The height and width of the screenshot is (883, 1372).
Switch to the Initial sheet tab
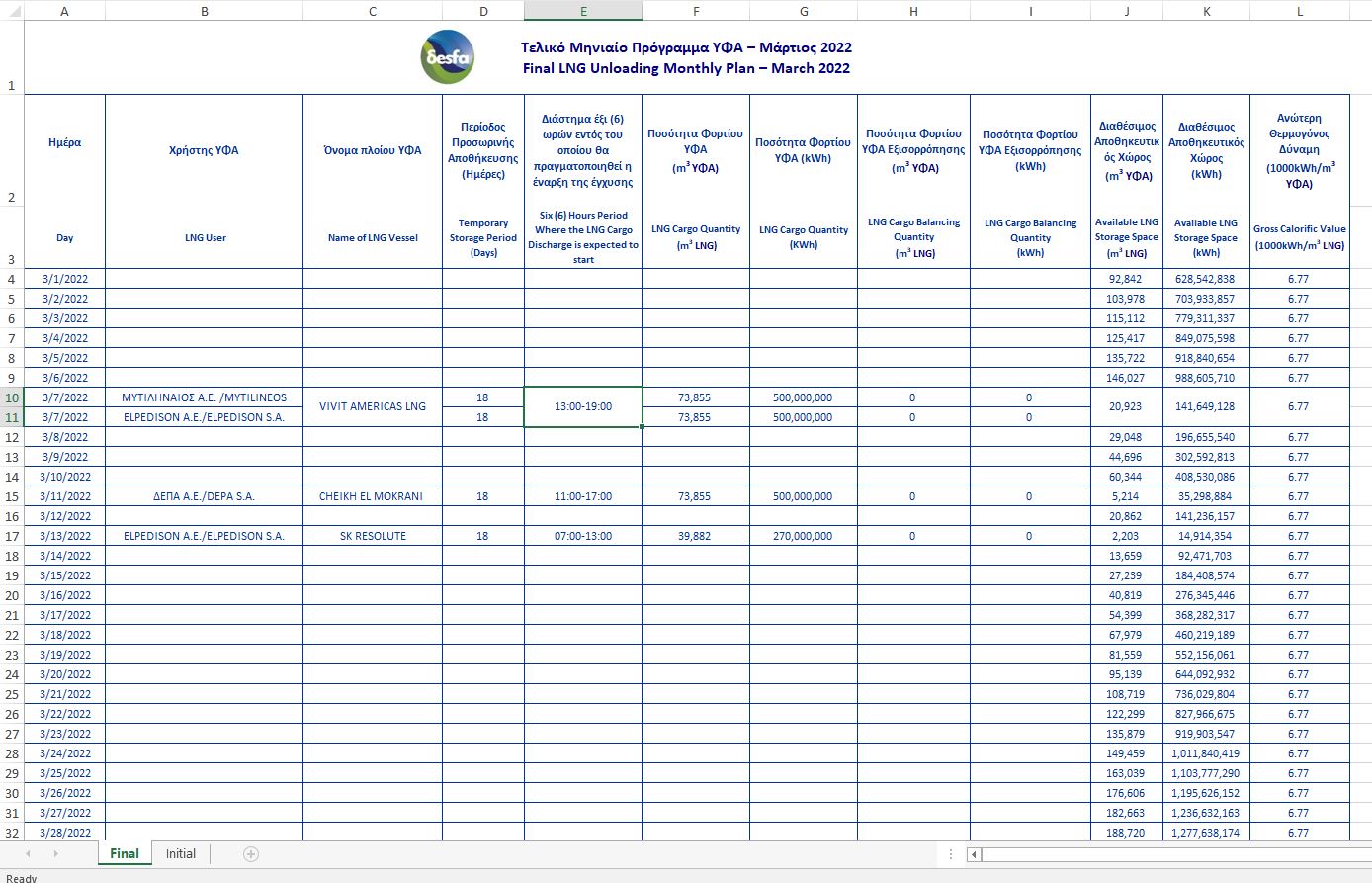pyautogui.click(x=180, y=854)
